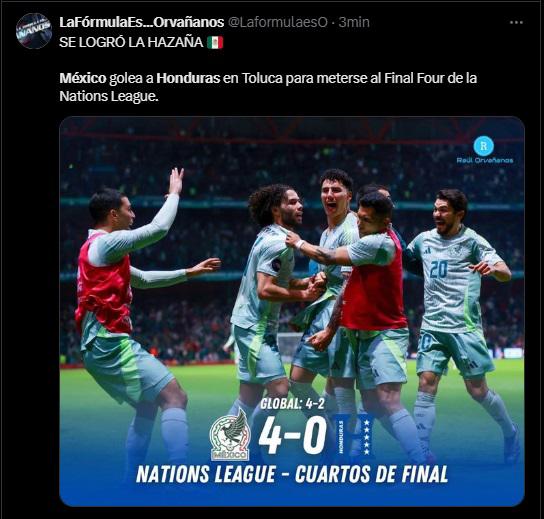544x519 pixels.
Task: Open the three-dot more options menu
Action: (516, 23)
